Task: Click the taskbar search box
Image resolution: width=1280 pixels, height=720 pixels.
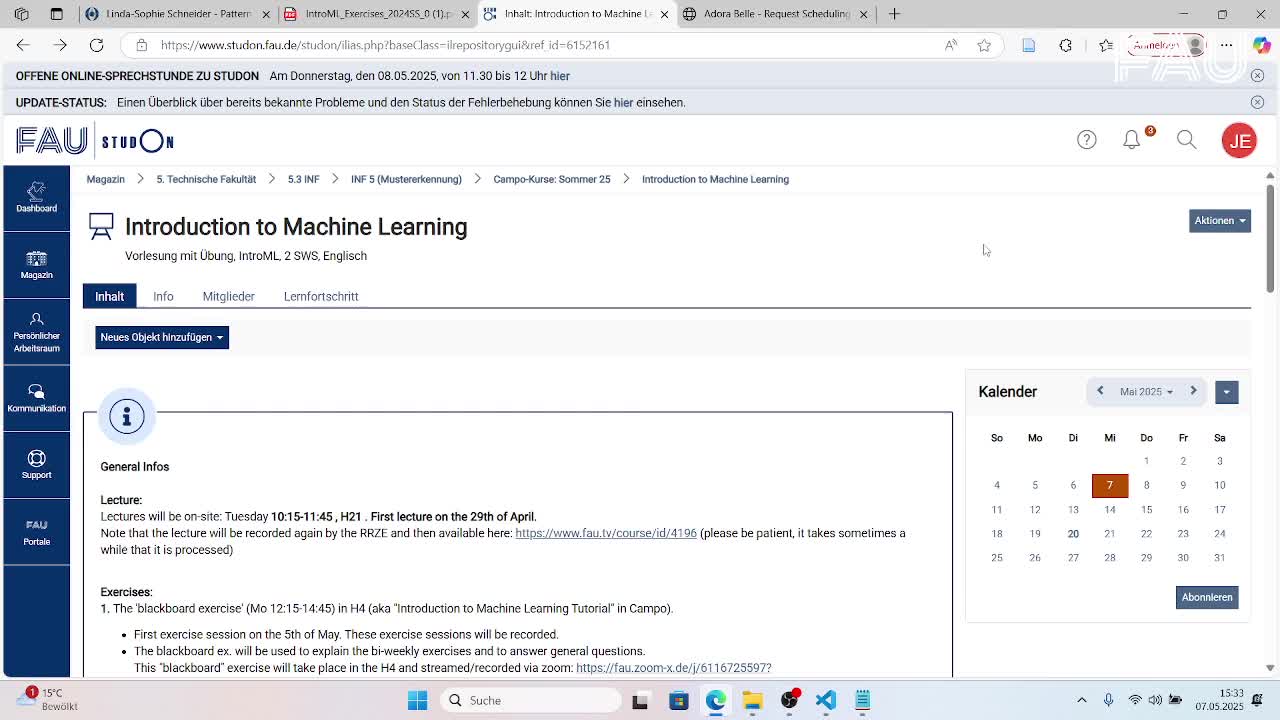Action: coord(530,700)
